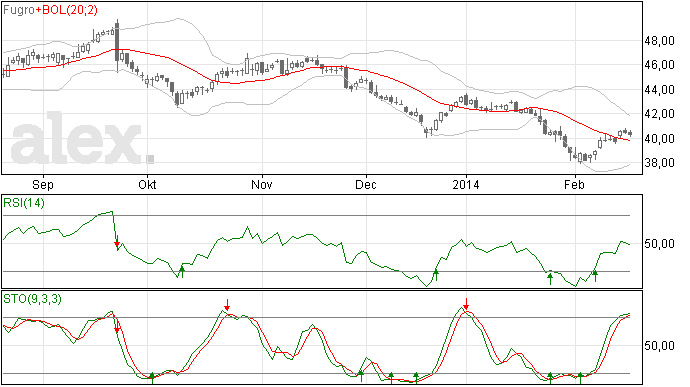Click the RSI buy arrow in early October

pos(182,271)
